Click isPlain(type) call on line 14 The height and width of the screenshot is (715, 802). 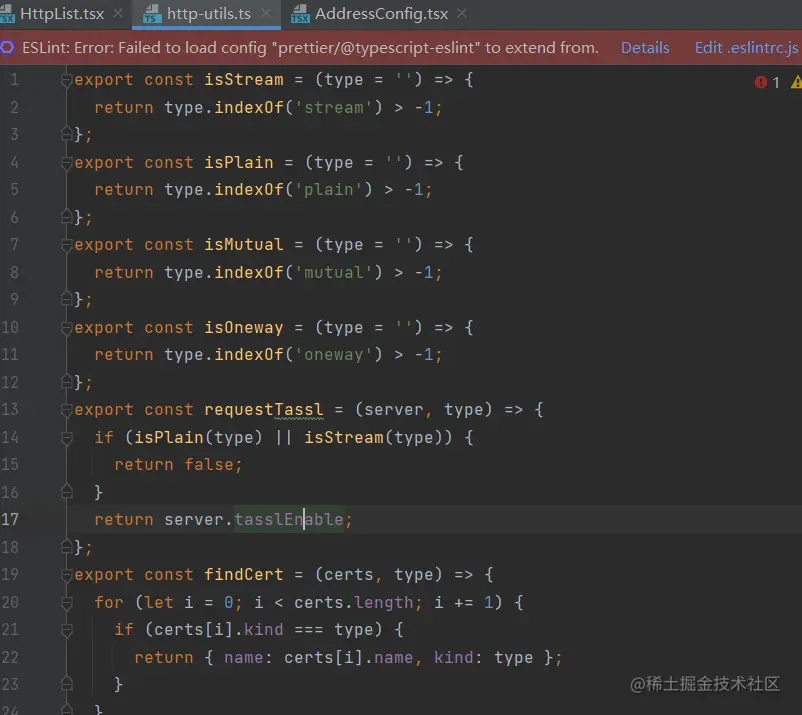coord(198,437)
